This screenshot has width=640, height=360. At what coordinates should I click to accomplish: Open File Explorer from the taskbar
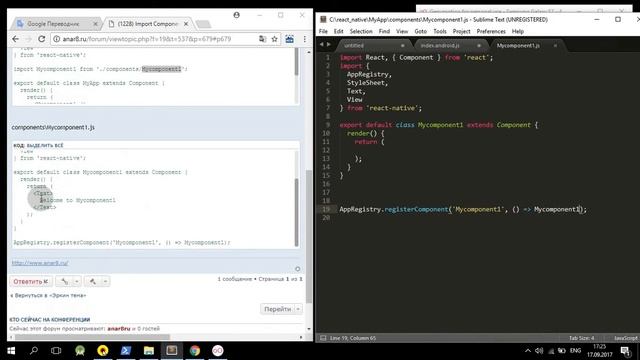point(149,351)
